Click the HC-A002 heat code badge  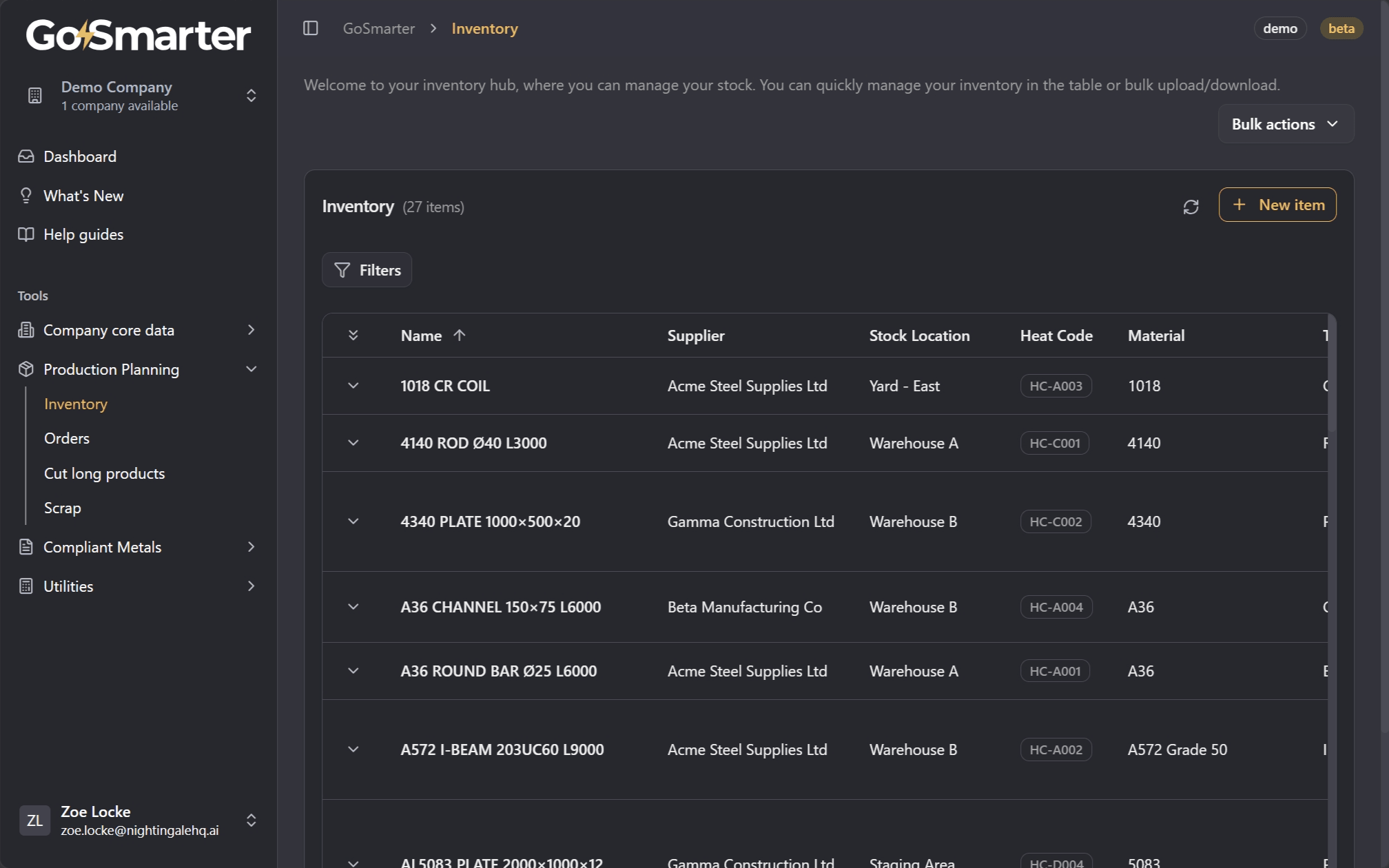pyautogui.click(x=1056, y=750)
